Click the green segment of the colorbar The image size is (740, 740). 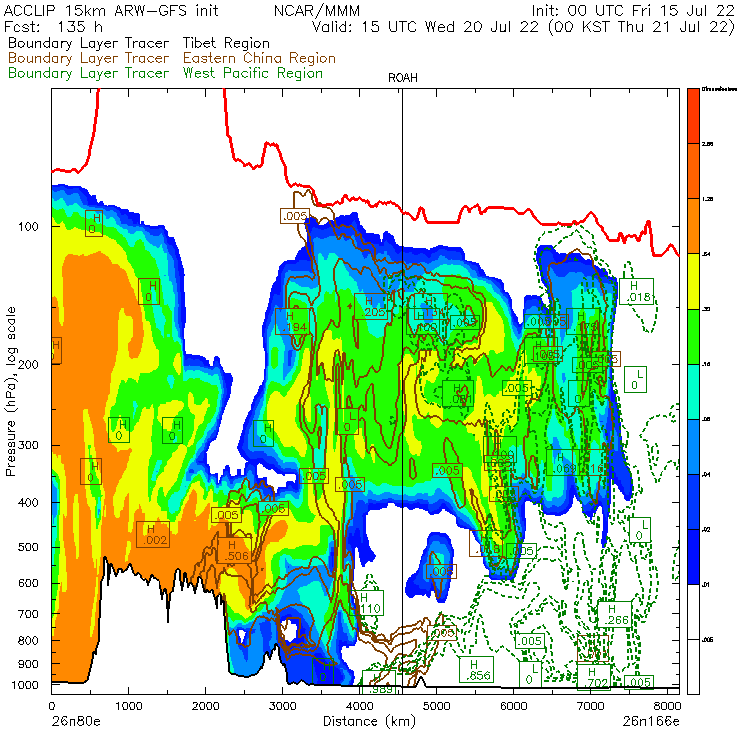(x=693, y=336)
